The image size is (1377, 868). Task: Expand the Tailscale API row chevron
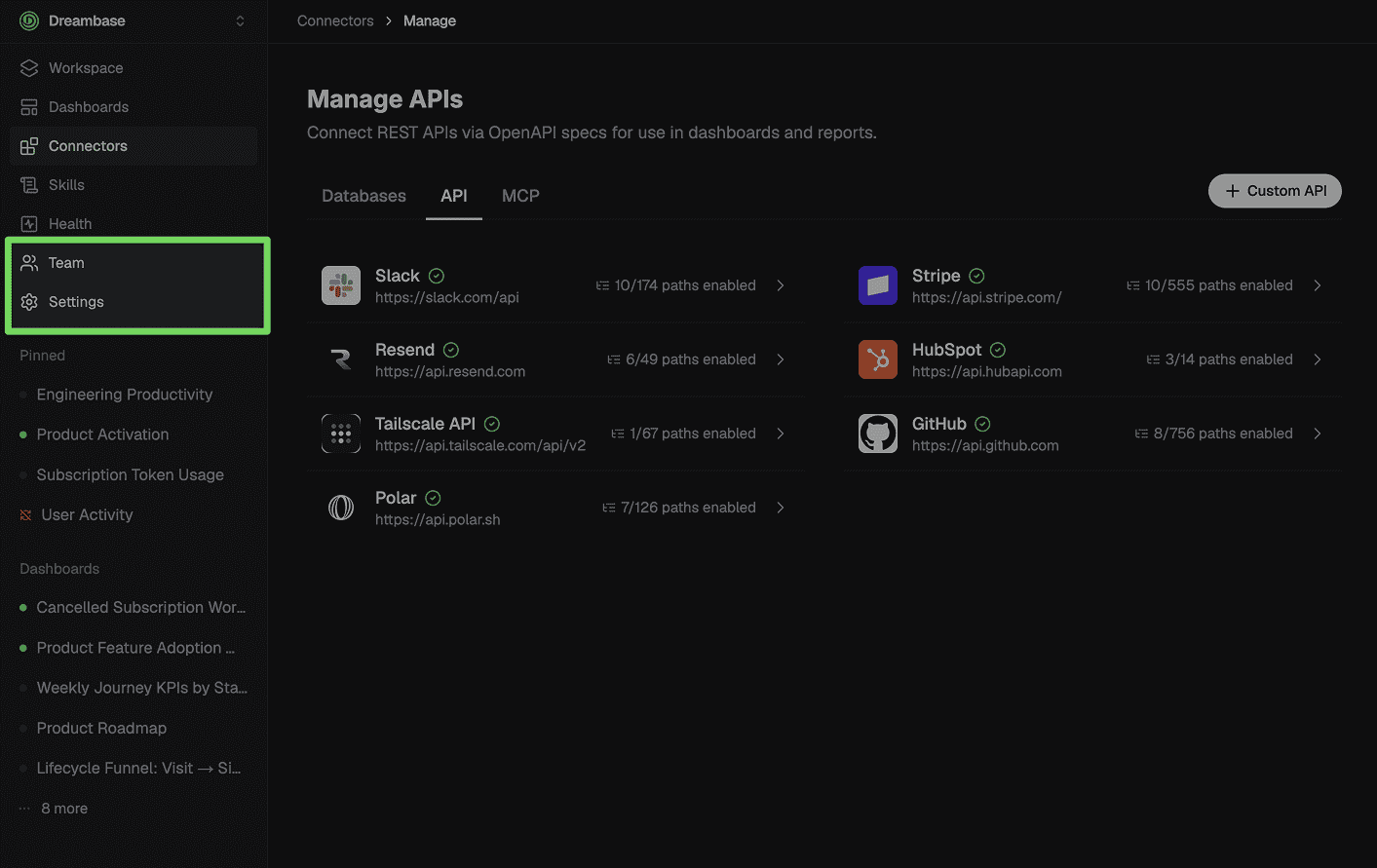pos(781,434)
